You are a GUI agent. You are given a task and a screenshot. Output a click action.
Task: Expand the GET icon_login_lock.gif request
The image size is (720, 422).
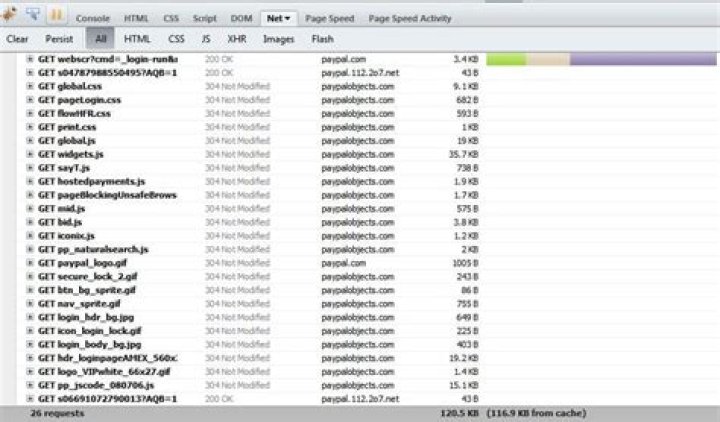(x=30, y=331)
